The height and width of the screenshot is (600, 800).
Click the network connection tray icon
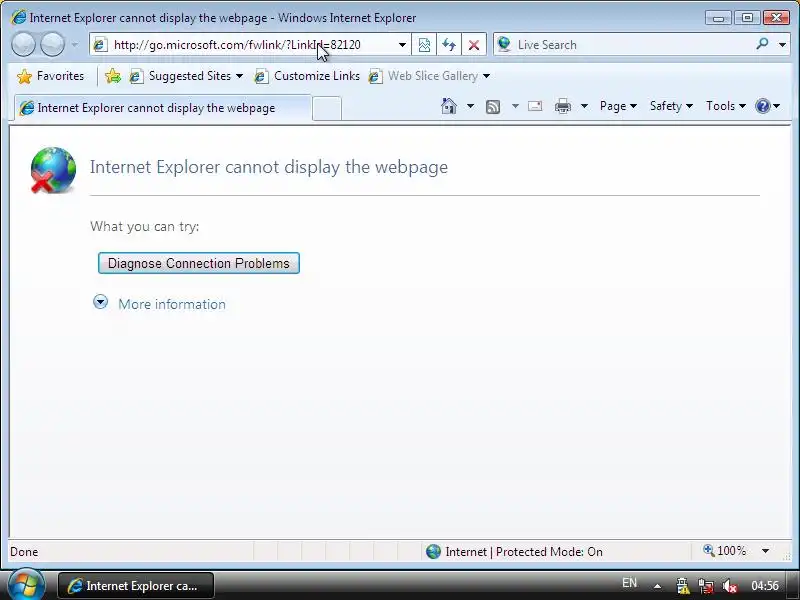pos(707,586)
